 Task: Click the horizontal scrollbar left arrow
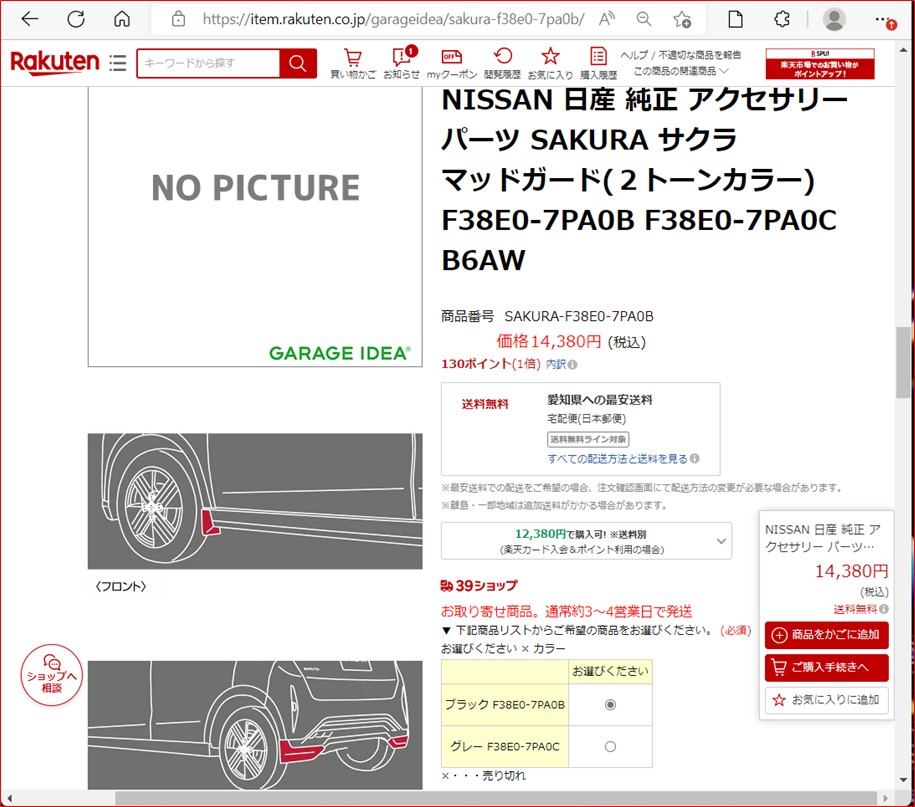[x=9, y=798]
